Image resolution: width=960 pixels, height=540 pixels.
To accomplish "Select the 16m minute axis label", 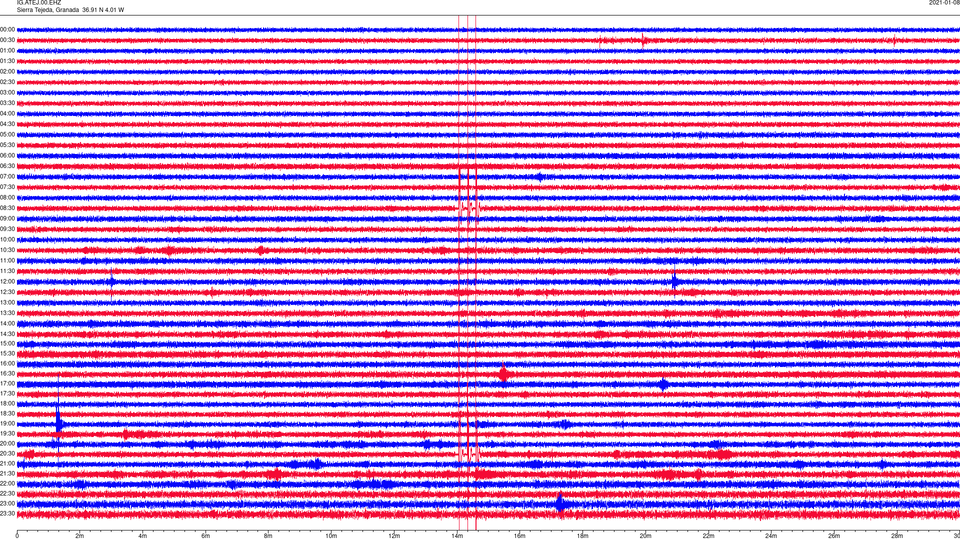I will tap(520, 536).
